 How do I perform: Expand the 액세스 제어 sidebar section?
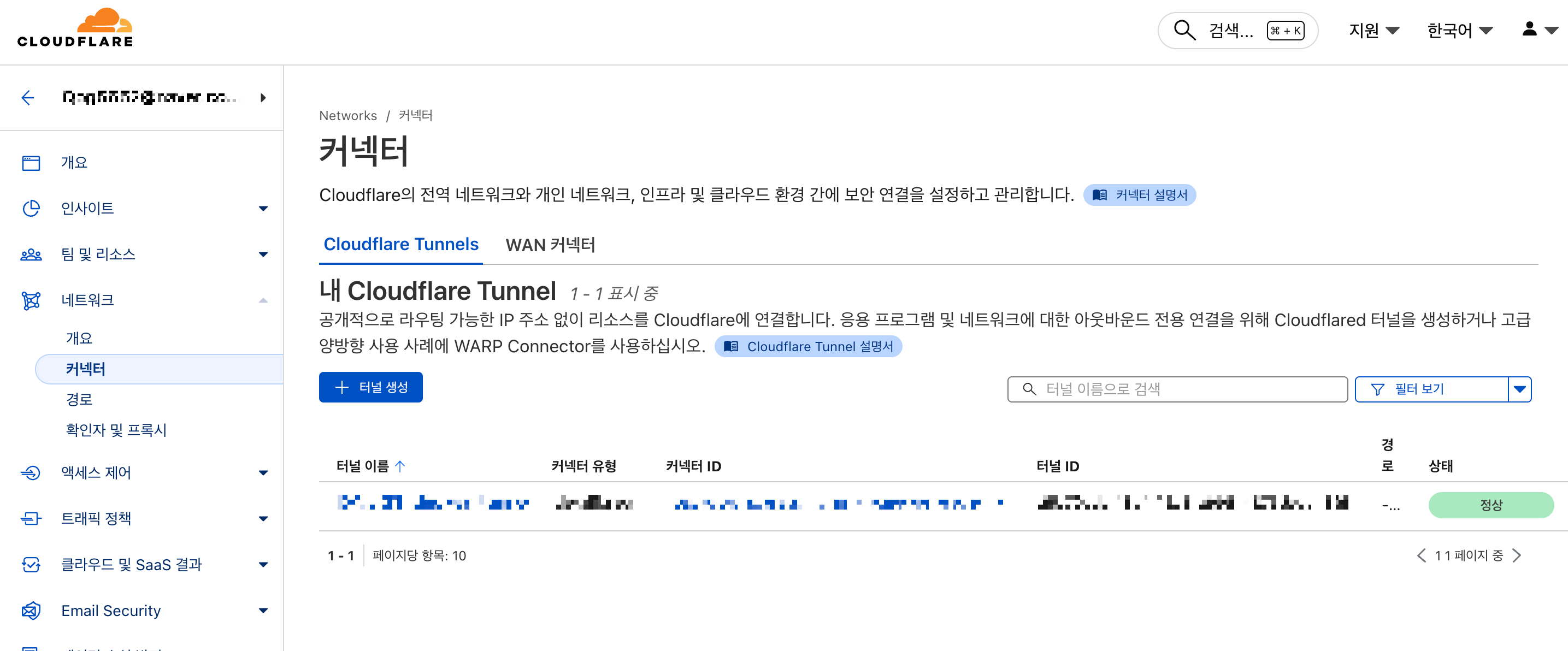[x=262, y=473]
